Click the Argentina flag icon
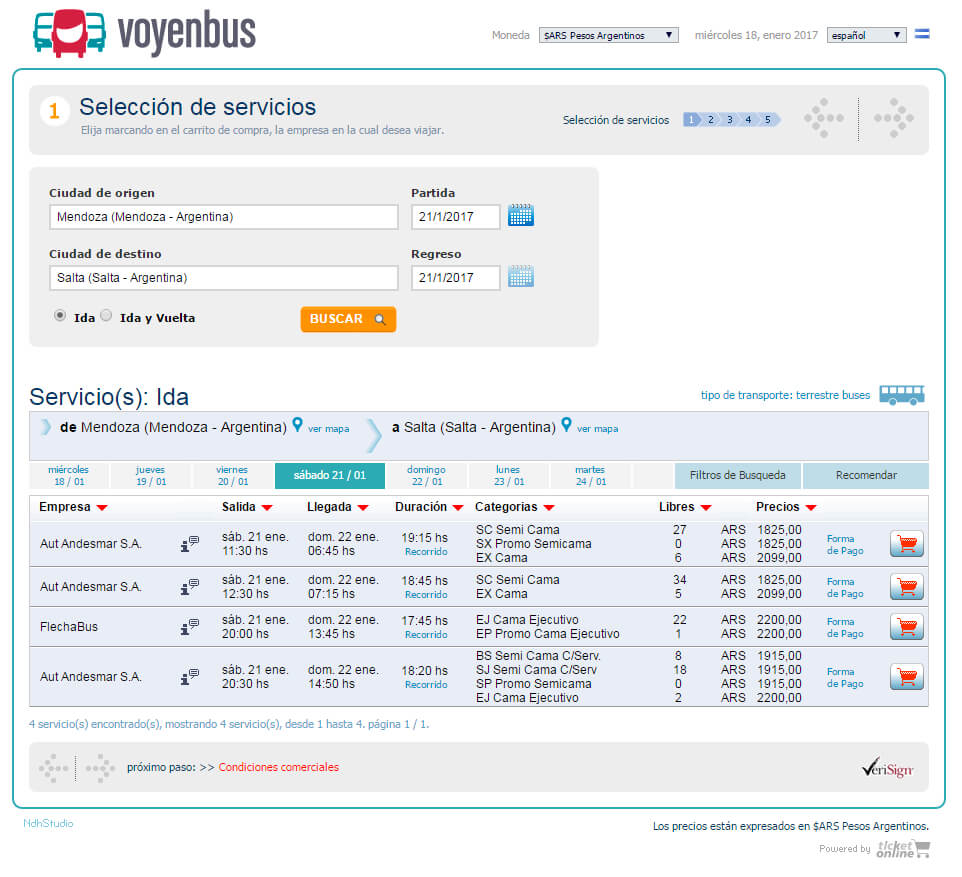This screenshot has height=877, width=962. click(x=922, y=35)
